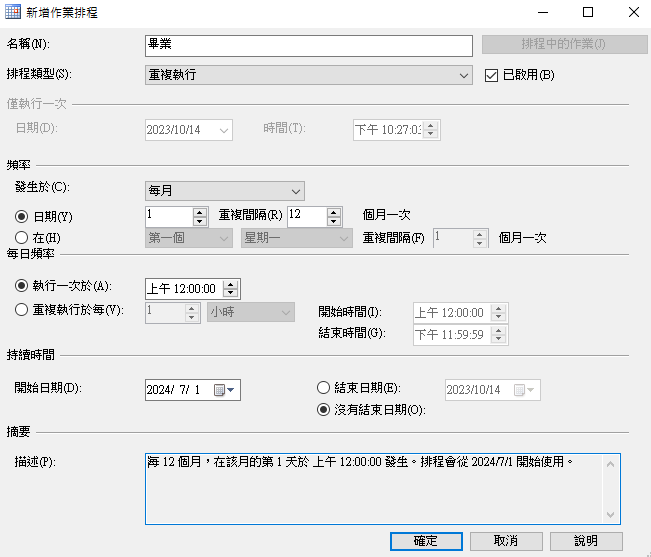Screen dimensions: 651x557
Task: Click the 取消 button
Action: (x=506, y=541)
